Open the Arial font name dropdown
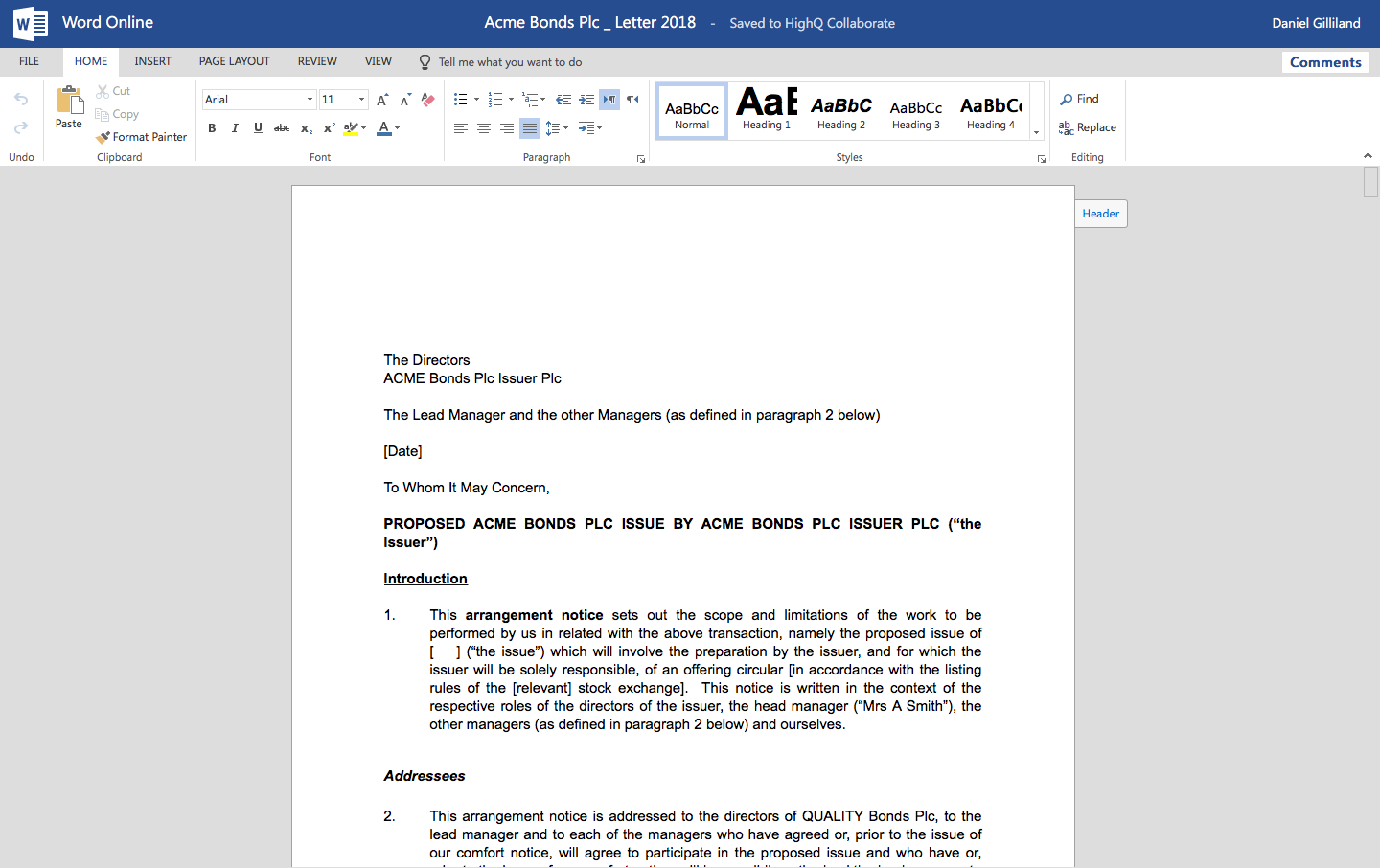This screenshot has width=1380, height=868. 310,100
